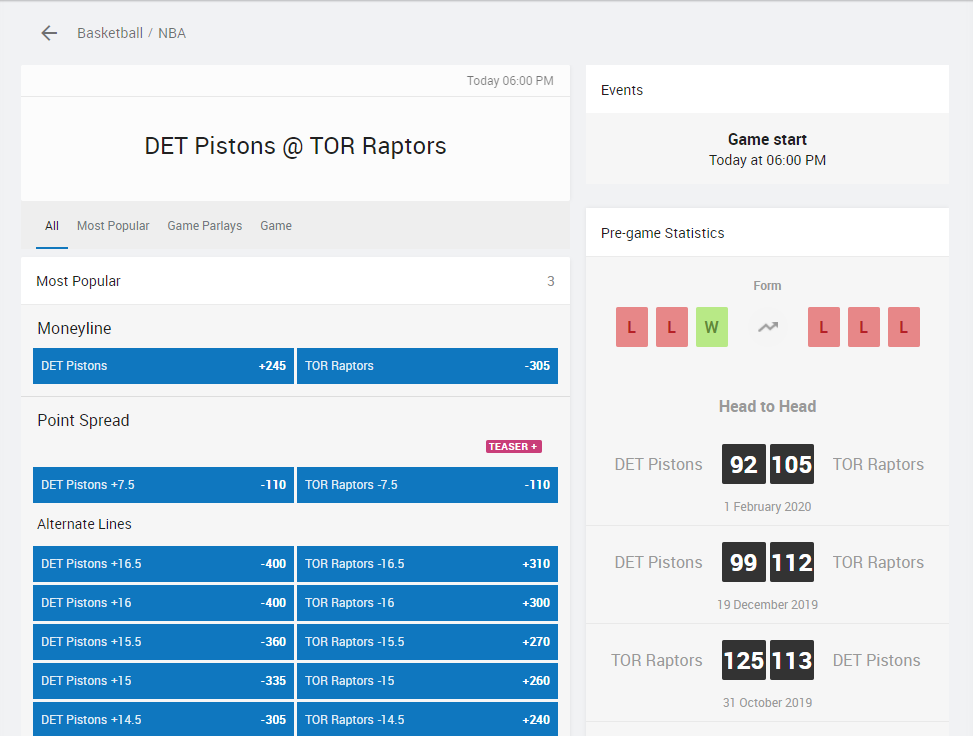Click the TEASER + badge
Viewport: 973px width, 736px height.
(x=513, y=446)
